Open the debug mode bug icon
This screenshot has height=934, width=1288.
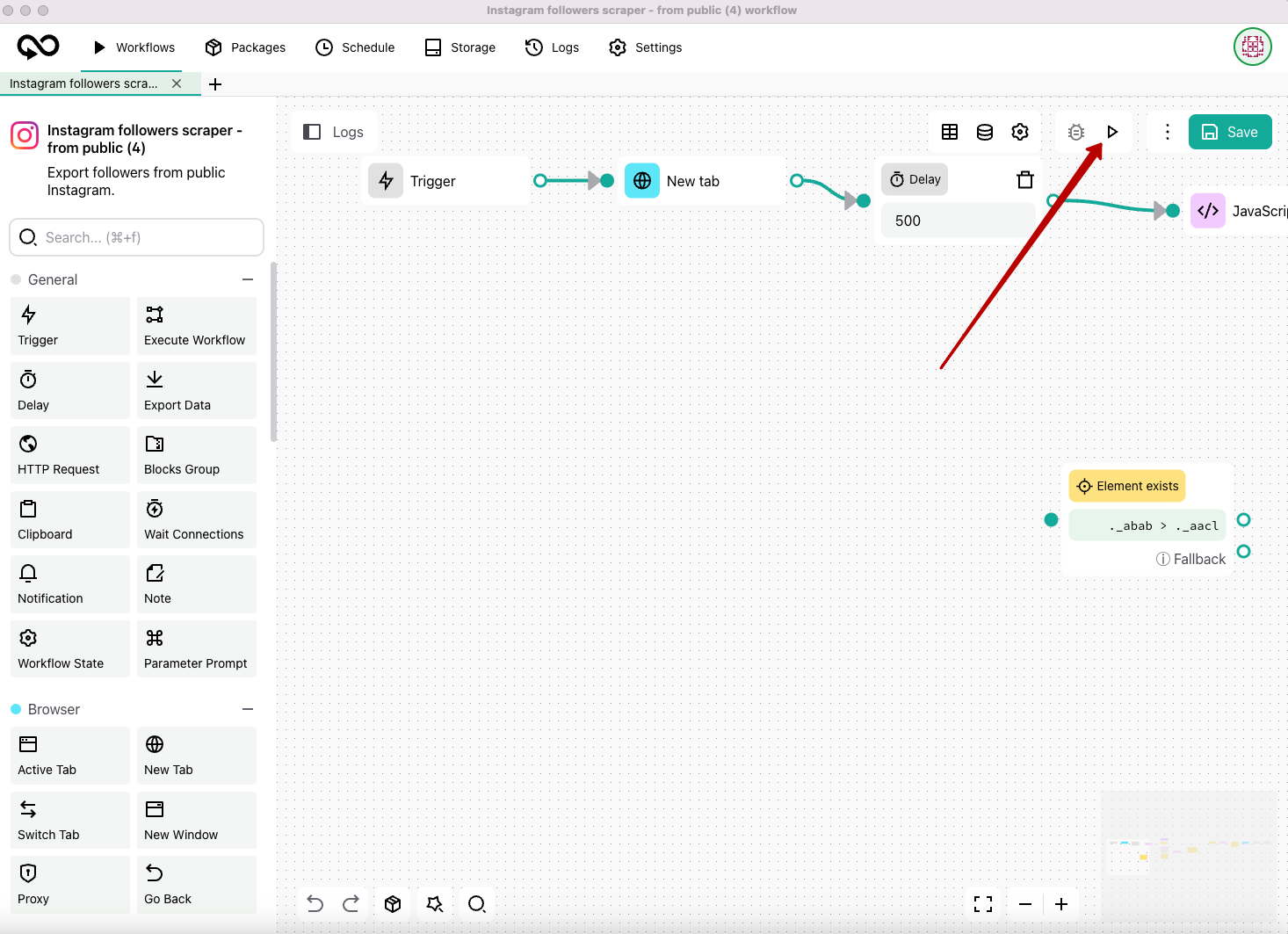(x=1076, y=132)
